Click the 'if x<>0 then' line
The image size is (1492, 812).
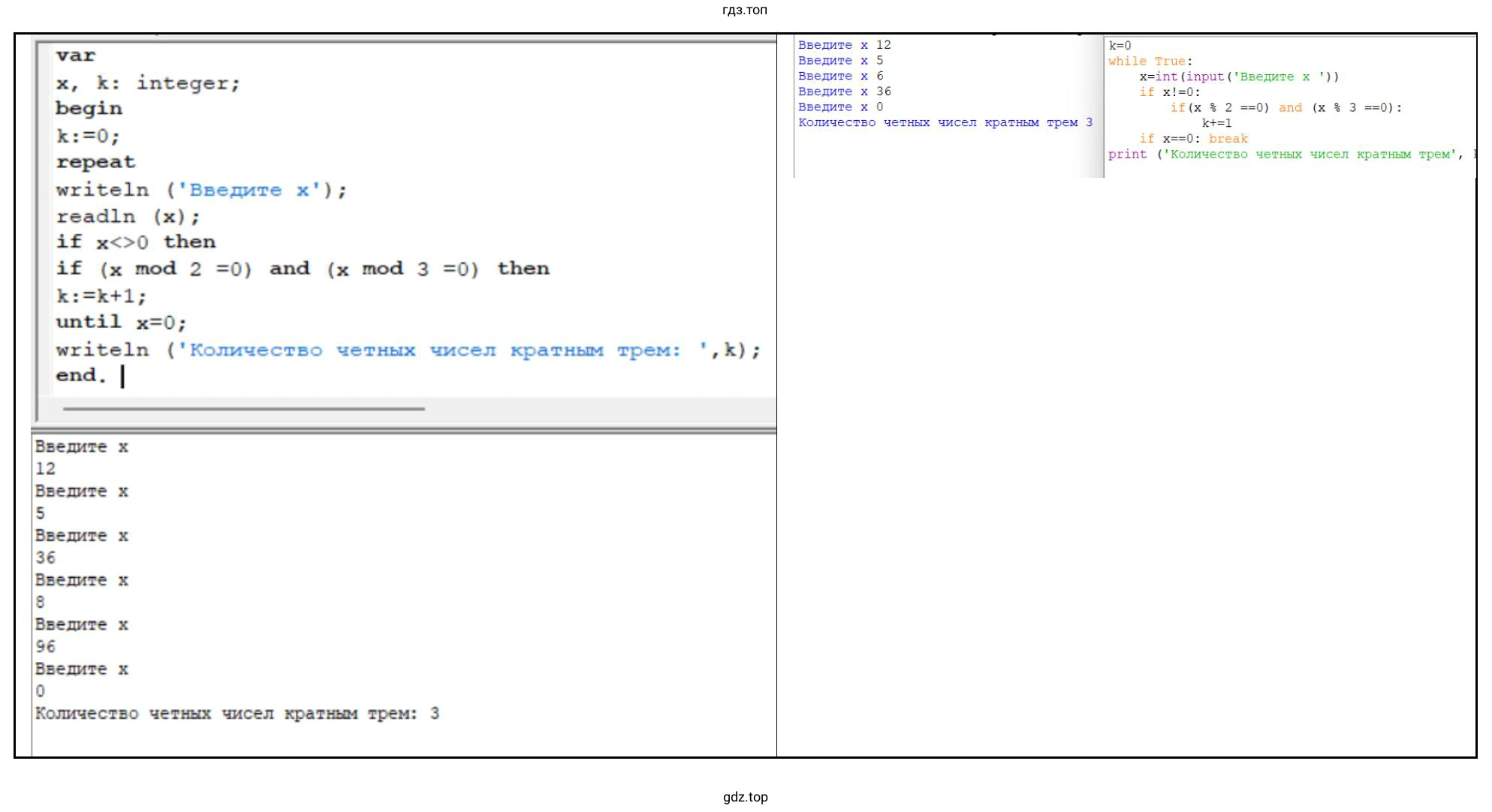pyautogui.click(x=135, y=242)
